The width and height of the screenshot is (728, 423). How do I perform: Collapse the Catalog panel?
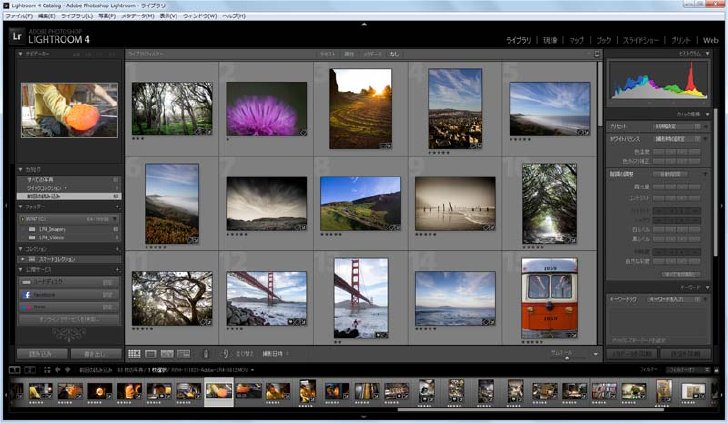(x=20, y=169)
